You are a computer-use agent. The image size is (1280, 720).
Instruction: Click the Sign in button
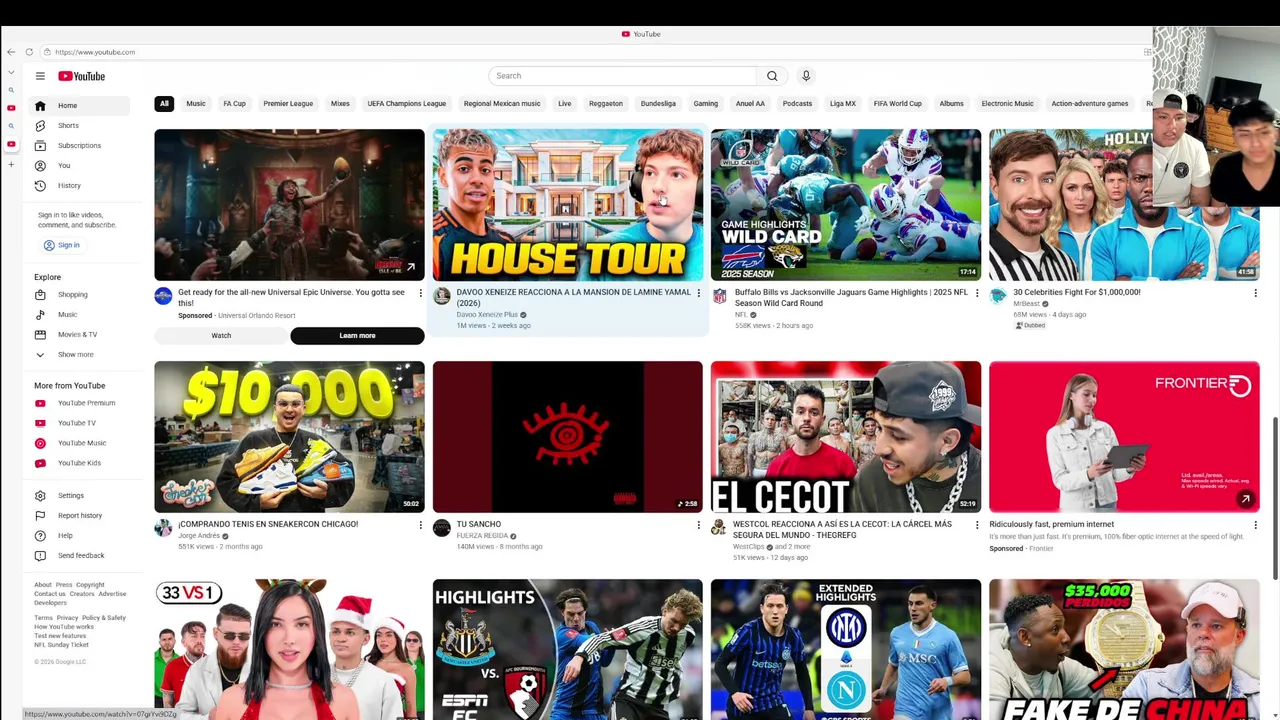[62, 245]
